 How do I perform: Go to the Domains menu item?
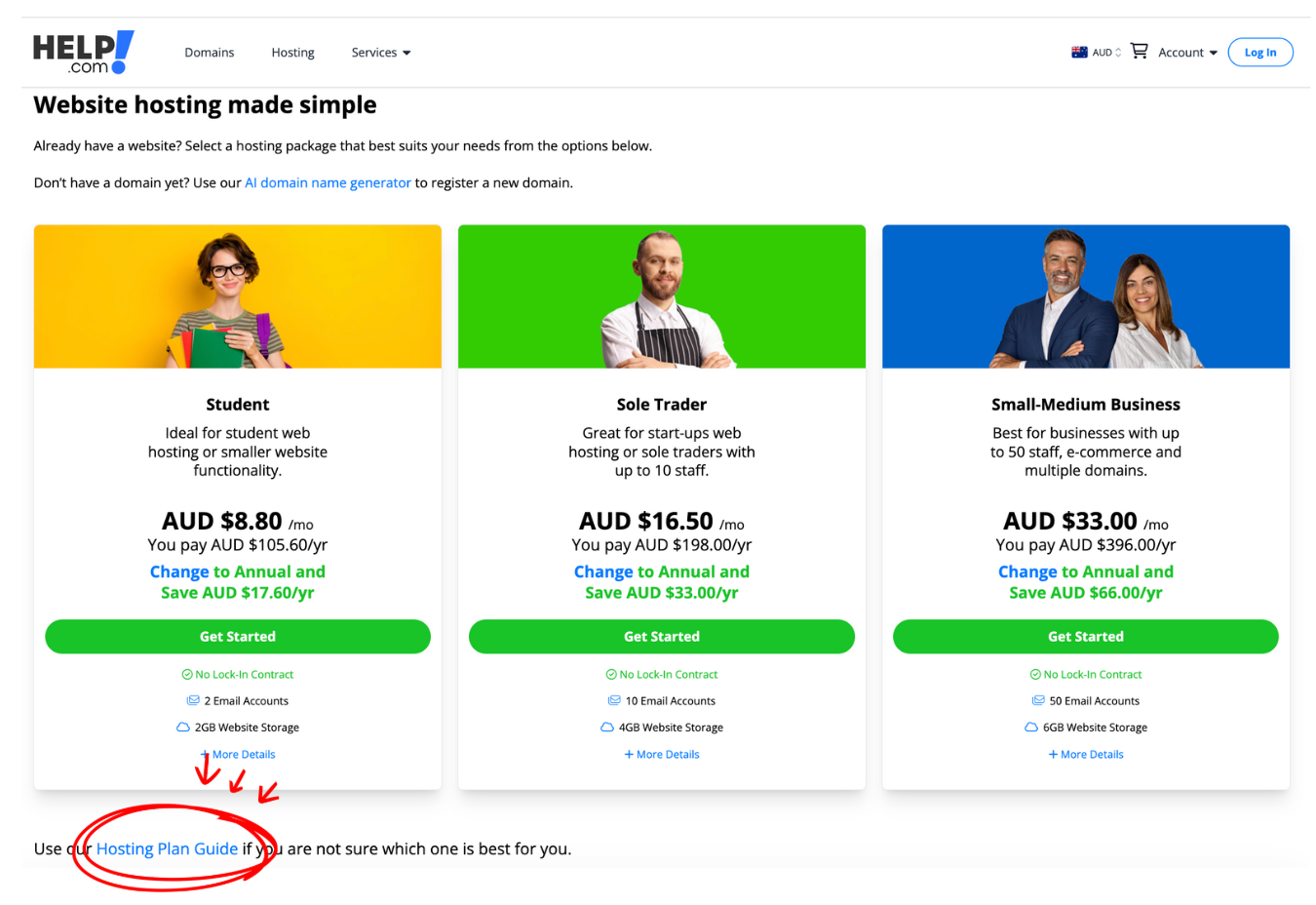pos(210,53)
